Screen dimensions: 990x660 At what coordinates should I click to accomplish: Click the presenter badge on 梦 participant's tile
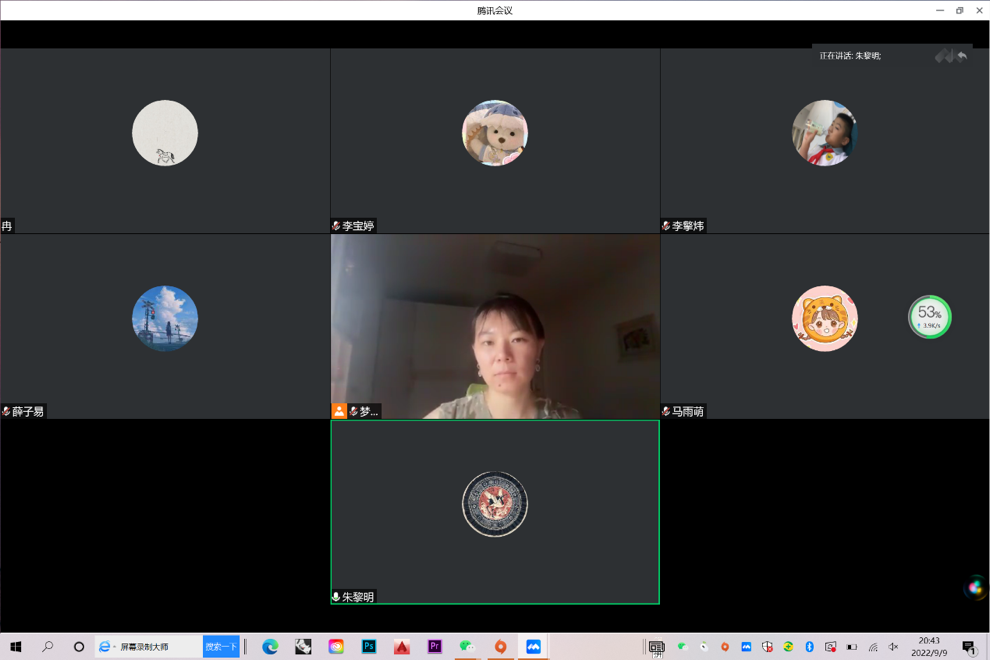[x=337, y=411]
